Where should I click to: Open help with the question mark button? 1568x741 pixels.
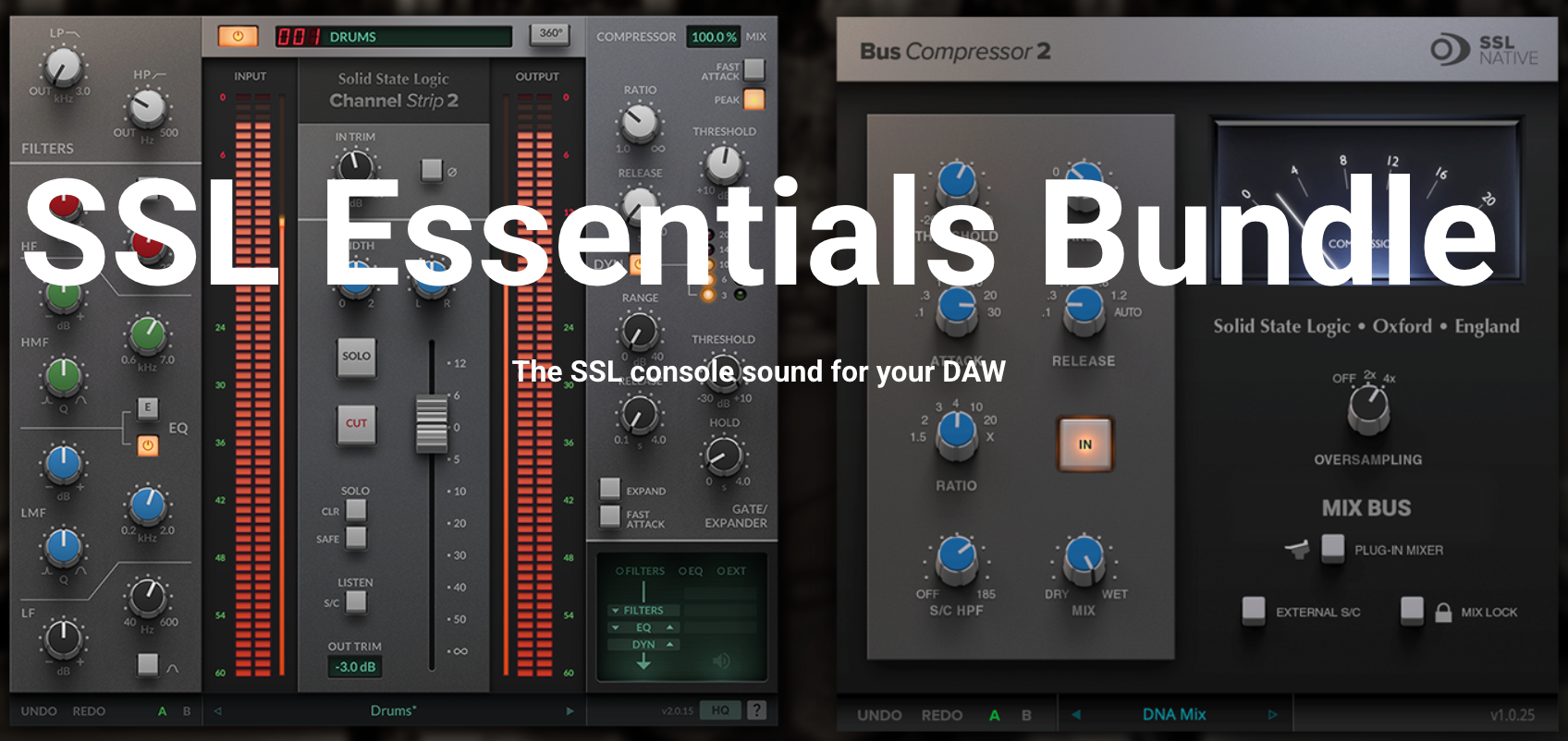click(x=756, y=710)
